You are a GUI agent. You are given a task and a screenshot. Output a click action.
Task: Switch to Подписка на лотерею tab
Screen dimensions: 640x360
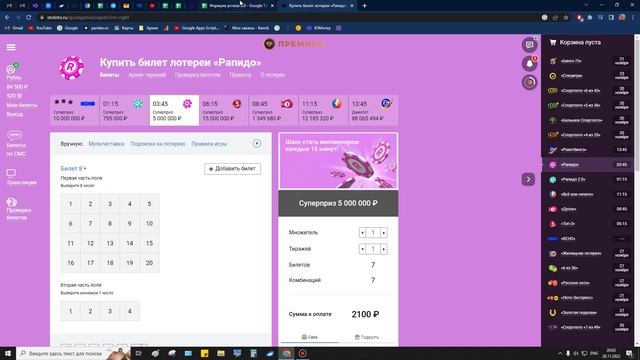click(158, 144)
